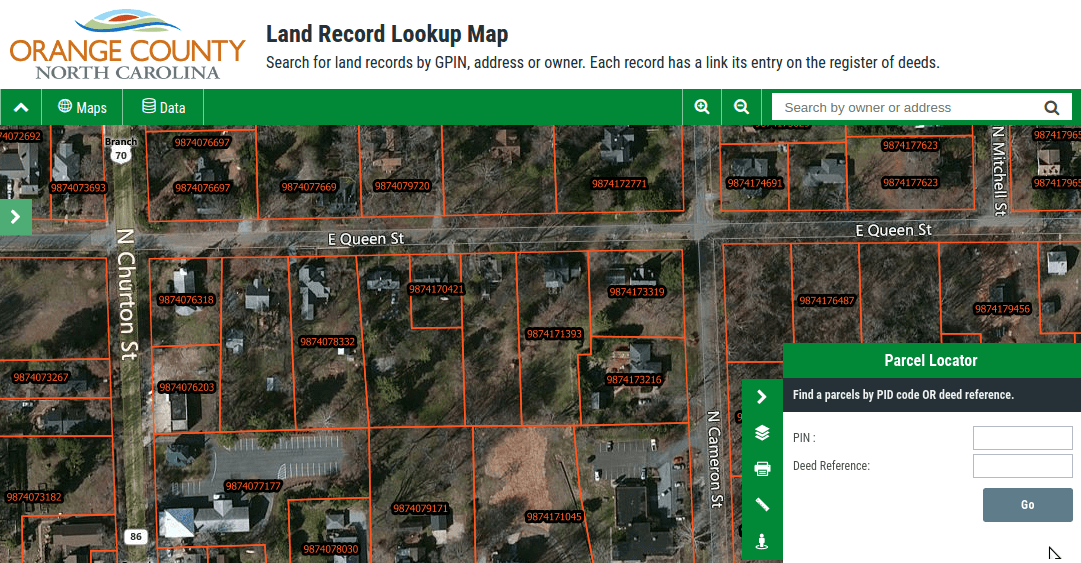
Task: Click the route 86 shield marker
Action: (x=136, y=536)
